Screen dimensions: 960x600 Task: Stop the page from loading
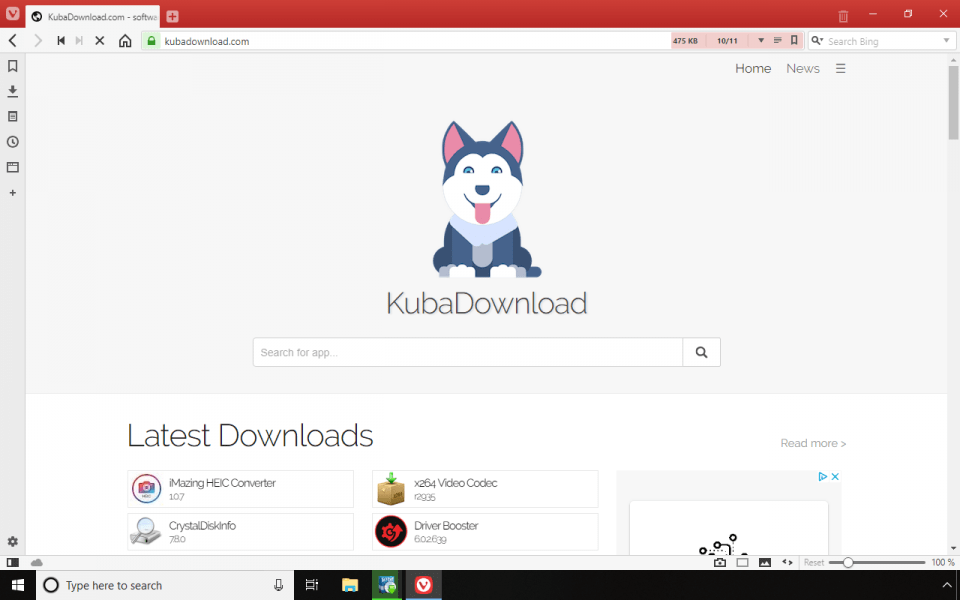click(100, 41)
